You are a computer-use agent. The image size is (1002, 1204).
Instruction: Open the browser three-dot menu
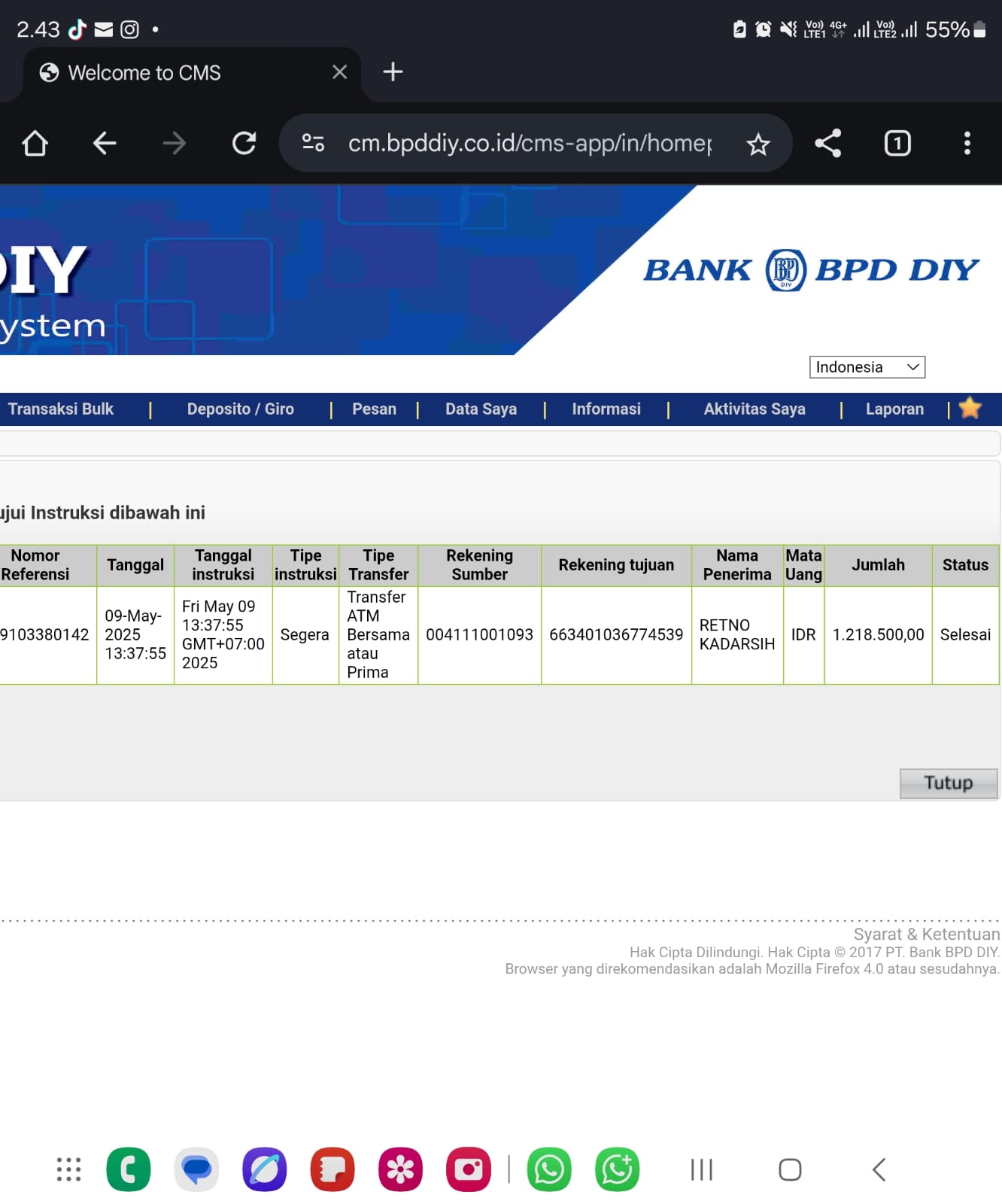(967, 143)
